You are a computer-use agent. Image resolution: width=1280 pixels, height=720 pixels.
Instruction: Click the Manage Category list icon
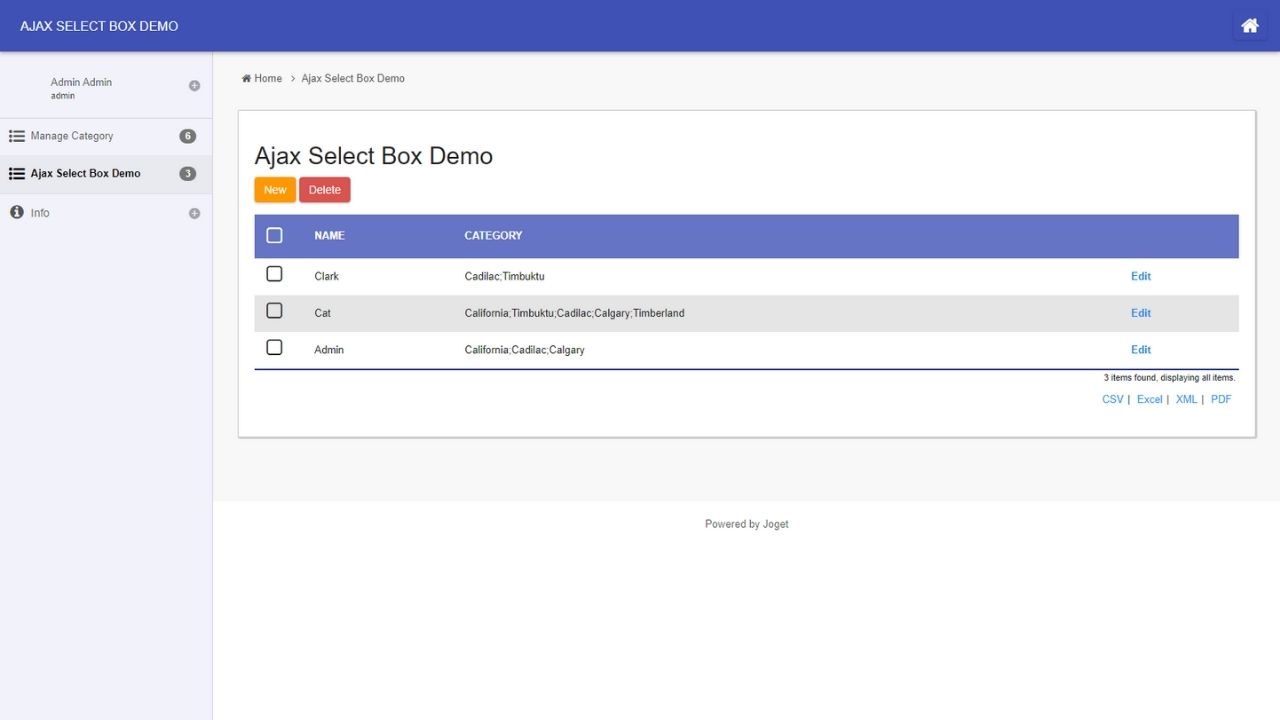[x=17, y=136]
